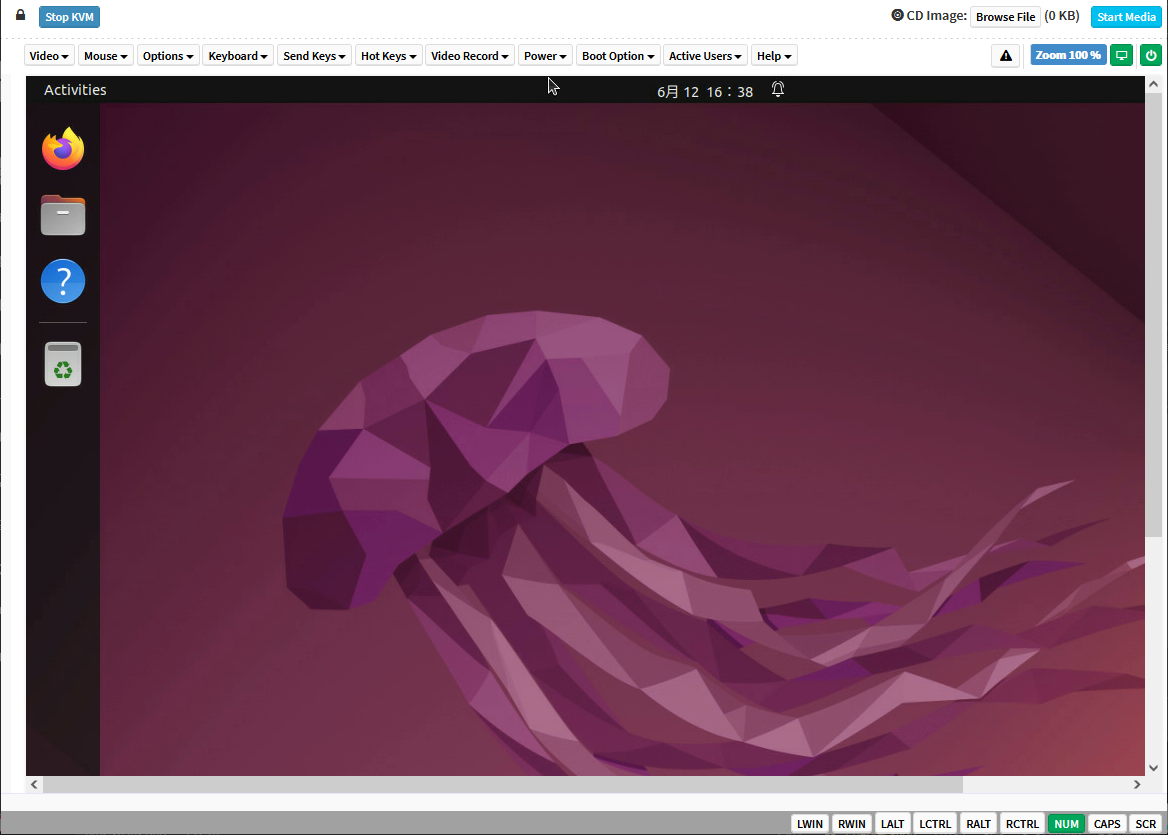Click the vertical scrollbar thumb

(1153, 314)
